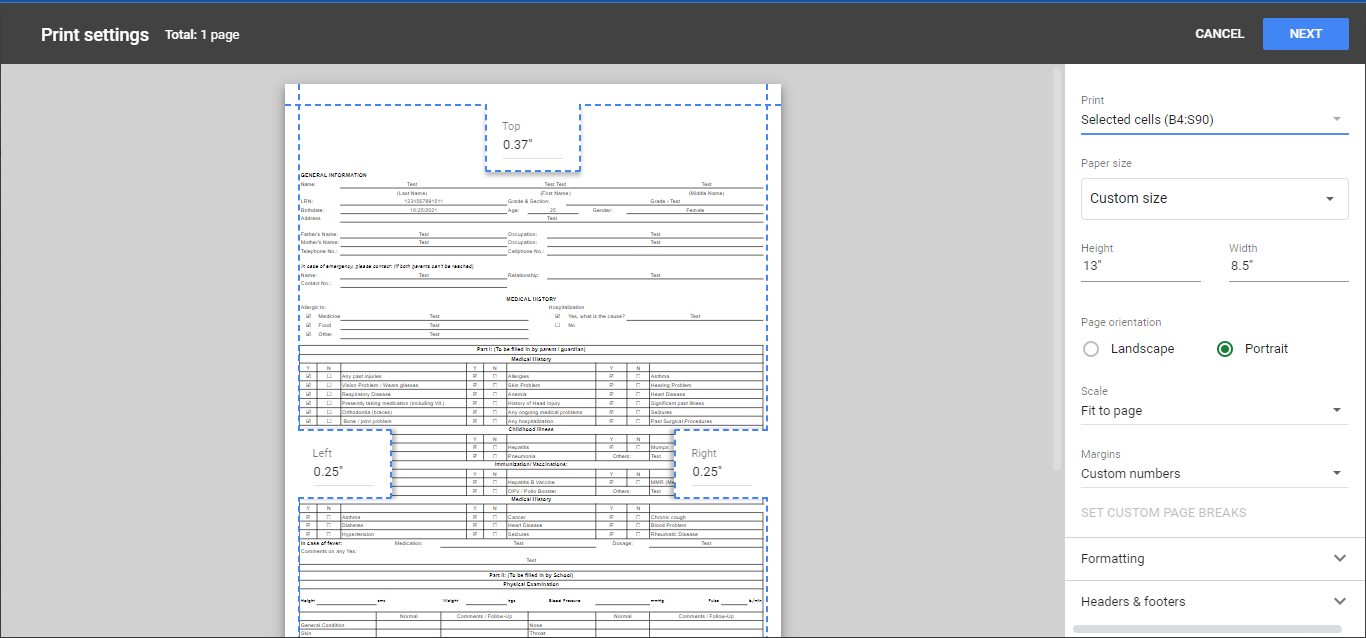
Task: Open the Paper size Custom size dropdown
Action: tap(1215, 198)
